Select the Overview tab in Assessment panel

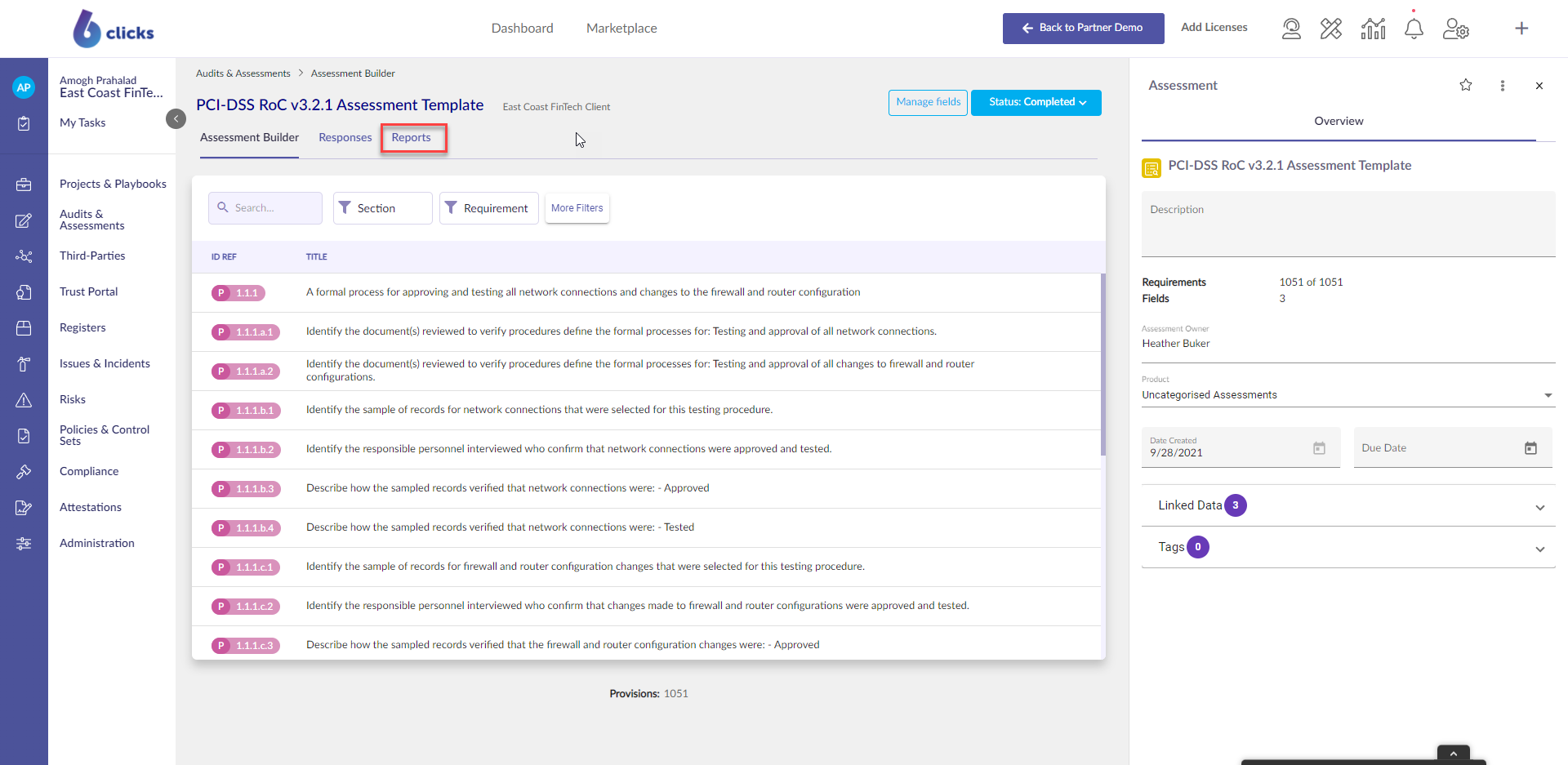pos(1339,122)
